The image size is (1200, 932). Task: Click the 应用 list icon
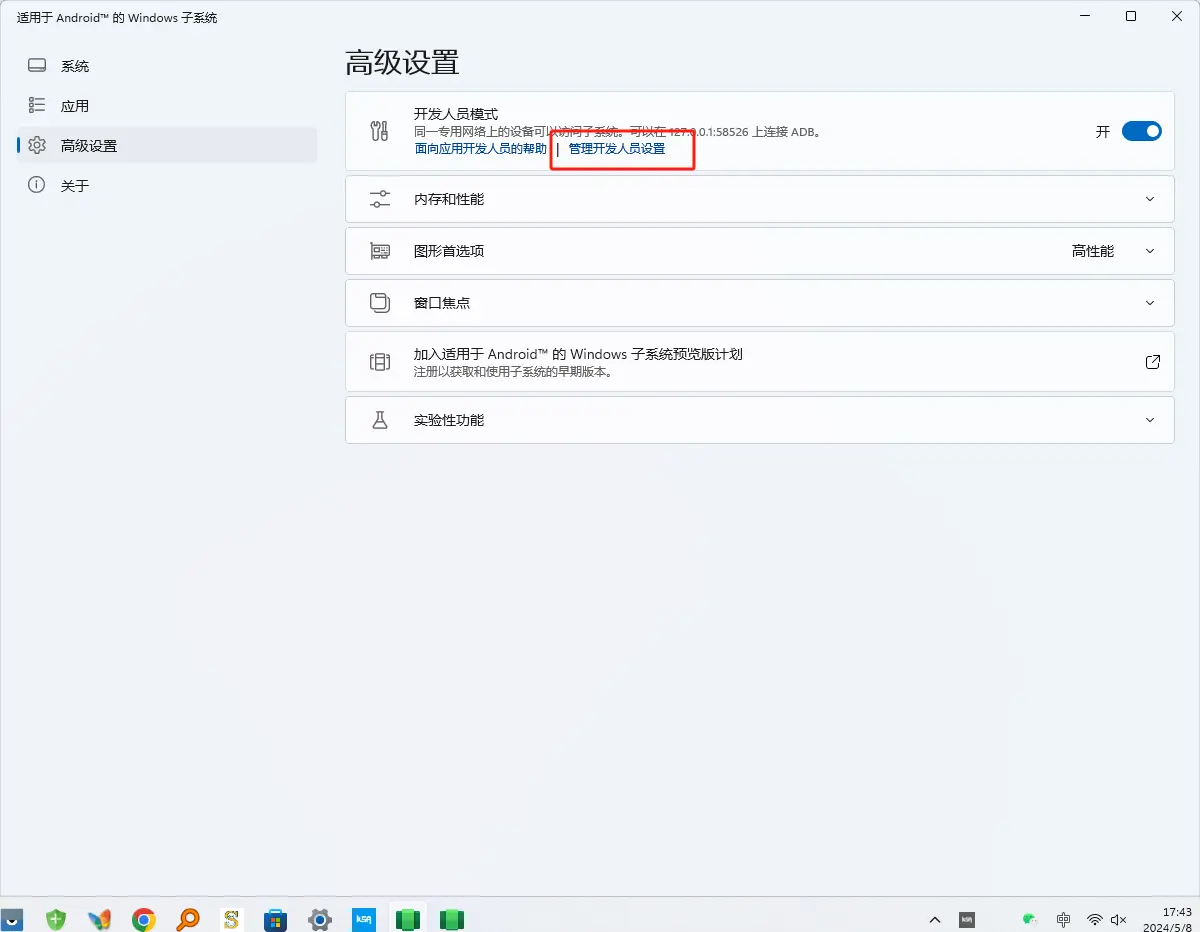point(37,106)
